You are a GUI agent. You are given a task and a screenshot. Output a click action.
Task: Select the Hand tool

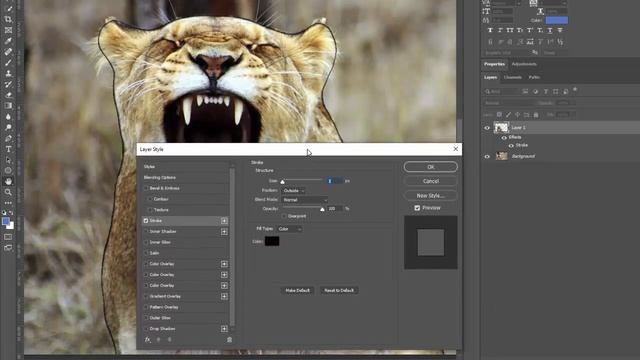coord(8,181)
